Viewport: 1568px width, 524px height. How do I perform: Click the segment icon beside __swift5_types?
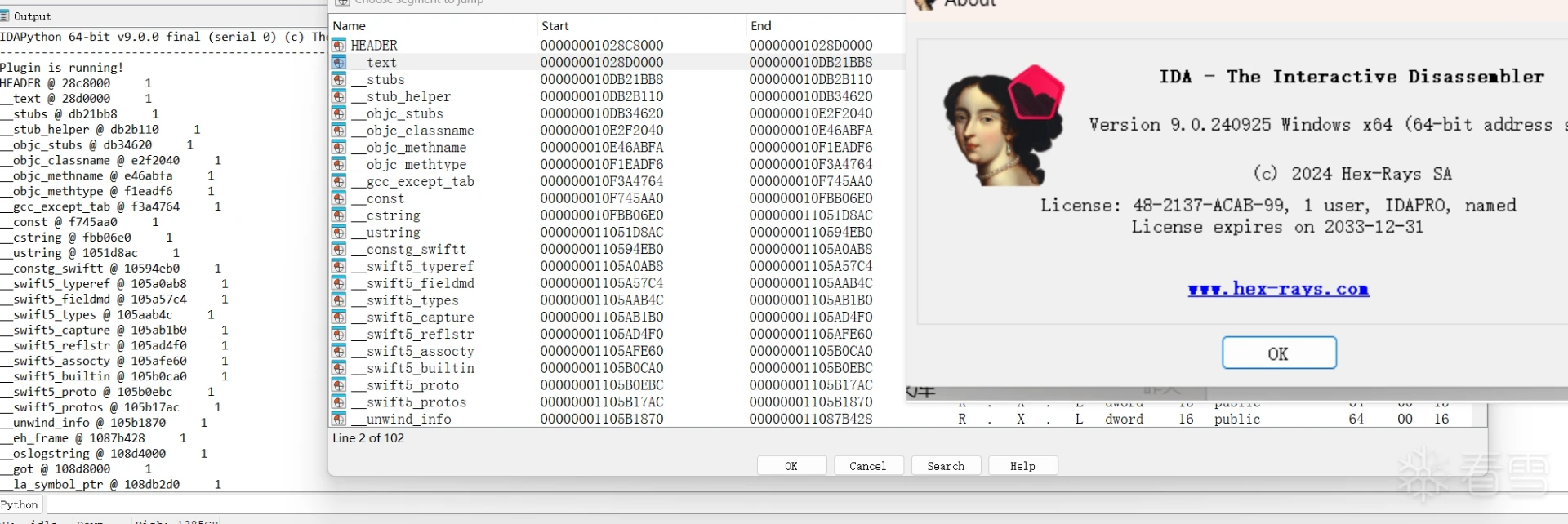coord(338,300)
